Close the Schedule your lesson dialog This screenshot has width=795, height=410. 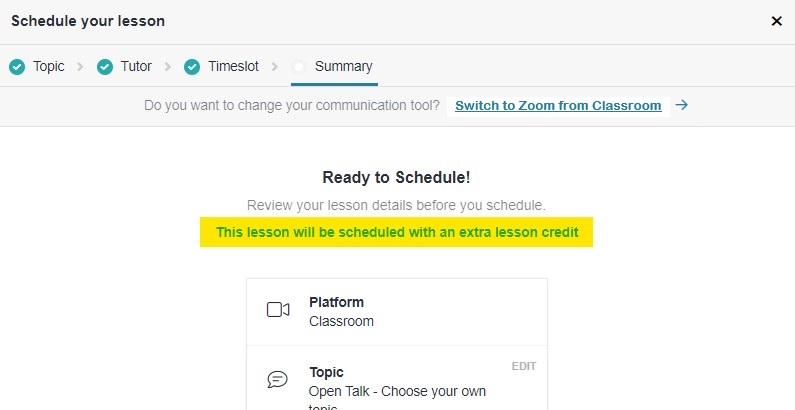pyautogui.click(x=776, y=21)
